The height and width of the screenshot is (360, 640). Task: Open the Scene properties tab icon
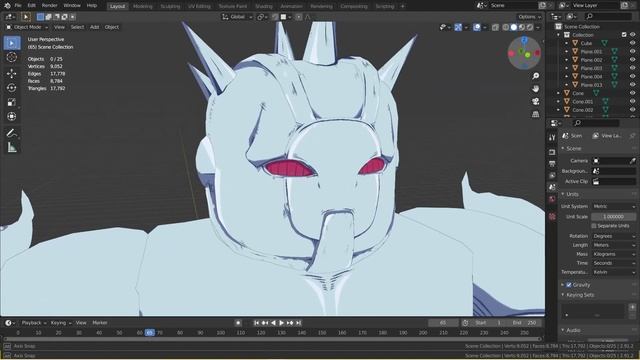click(552, 187)
